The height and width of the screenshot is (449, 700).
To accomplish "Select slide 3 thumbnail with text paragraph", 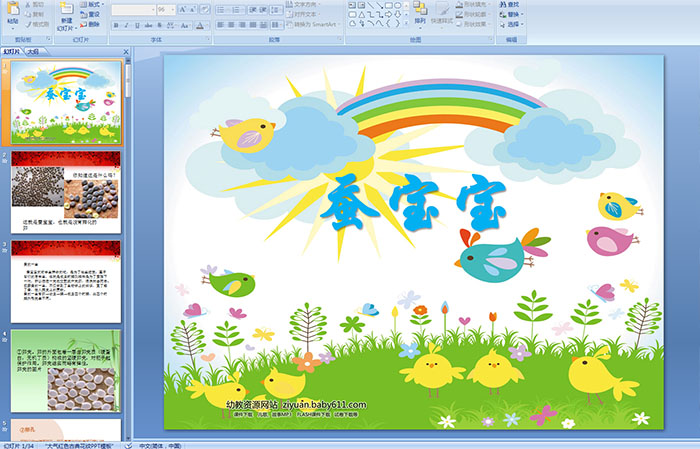I will (x=66, y=281).
